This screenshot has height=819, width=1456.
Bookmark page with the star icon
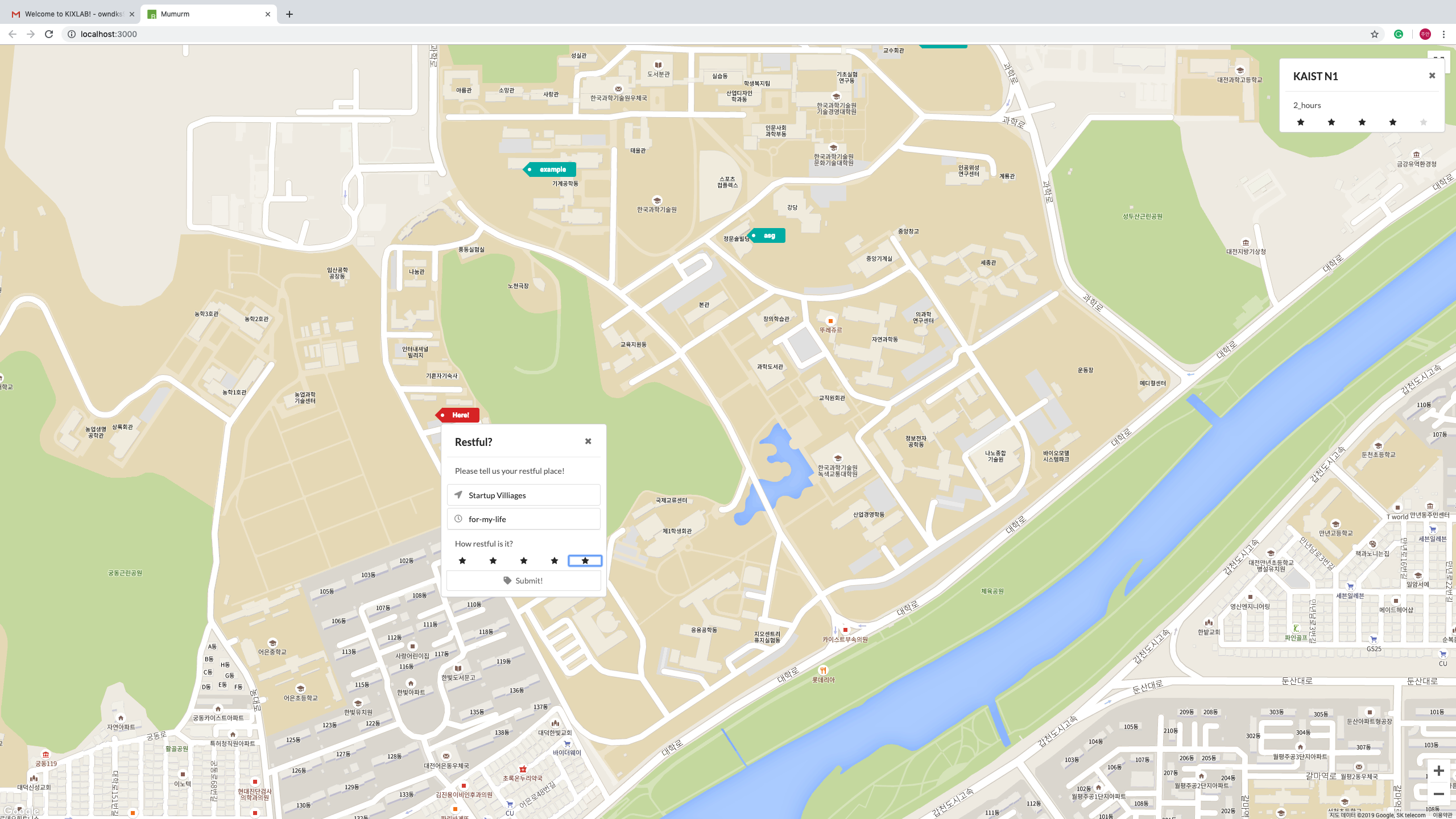[1375, 34]
